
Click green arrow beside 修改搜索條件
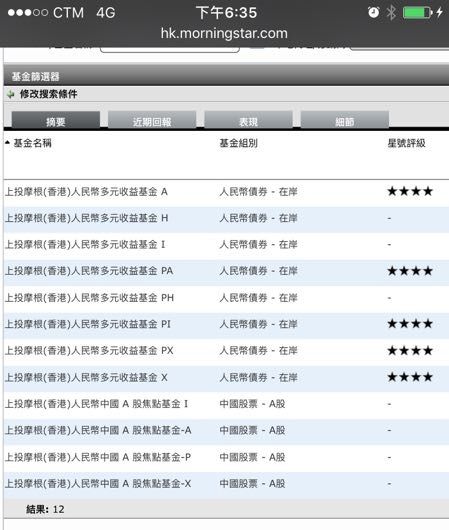pyautogui.click(x=10, y=94)
